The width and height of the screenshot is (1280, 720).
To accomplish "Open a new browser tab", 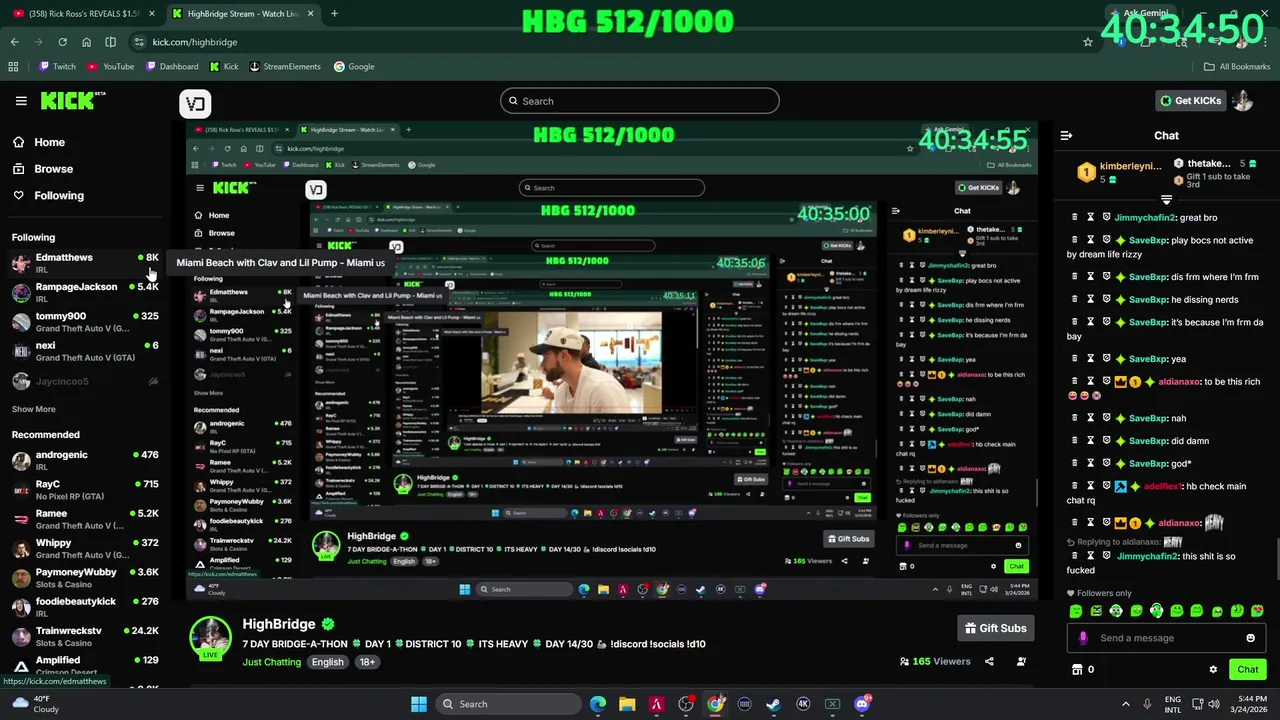I will click(334, 14).
